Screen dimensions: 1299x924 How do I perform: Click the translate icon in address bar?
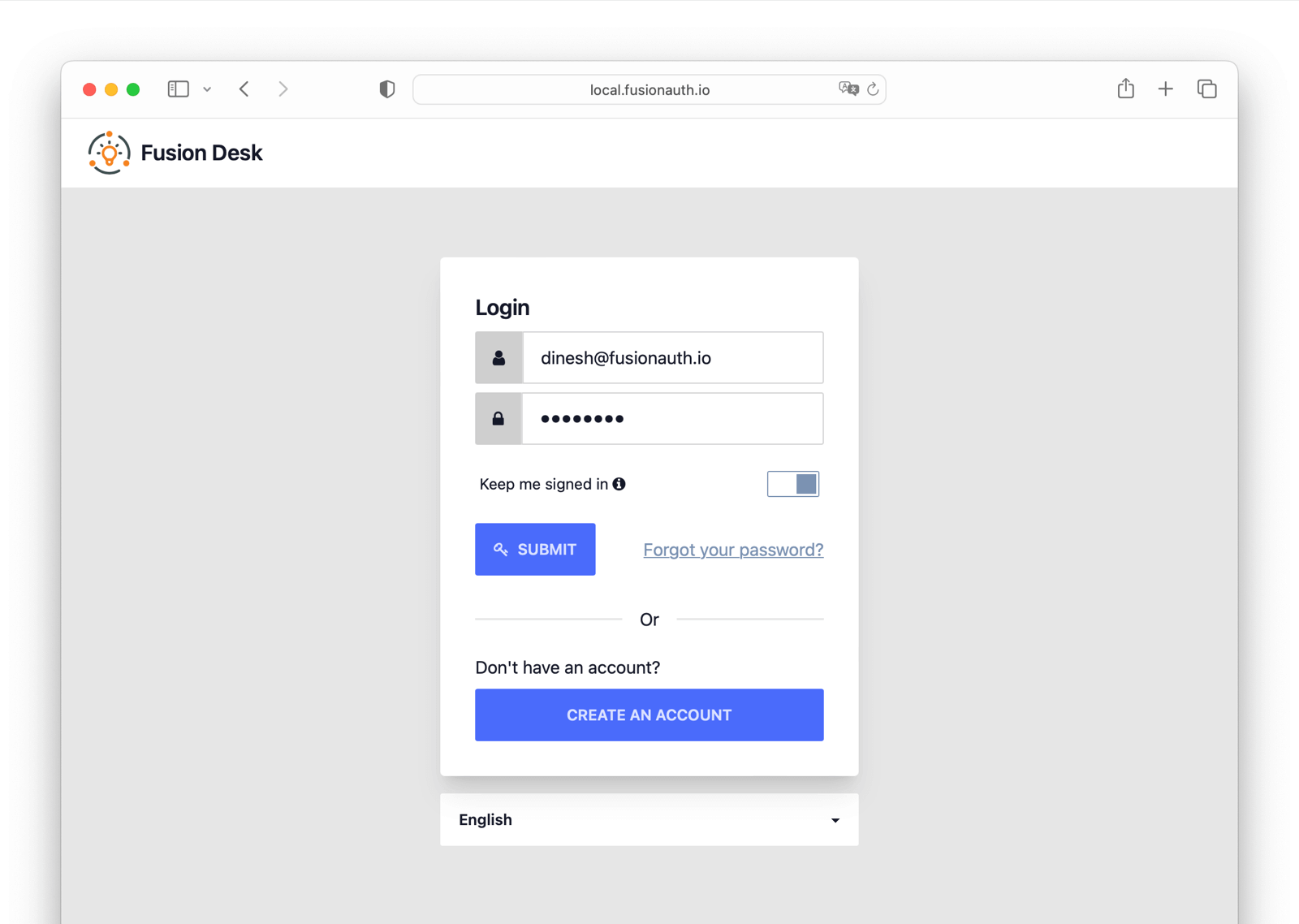click(848, 89)
